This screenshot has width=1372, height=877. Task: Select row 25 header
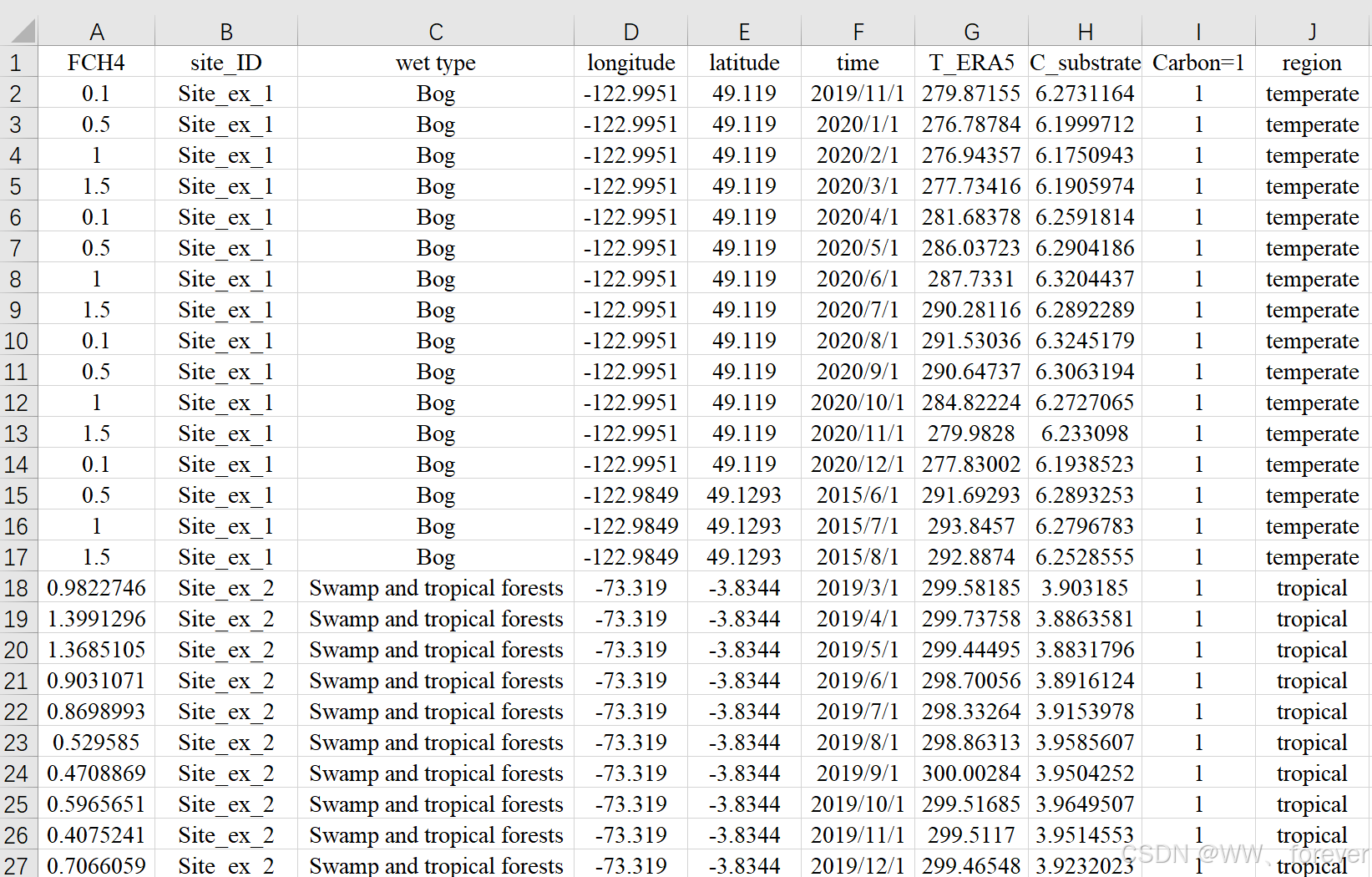coord(18,803)
